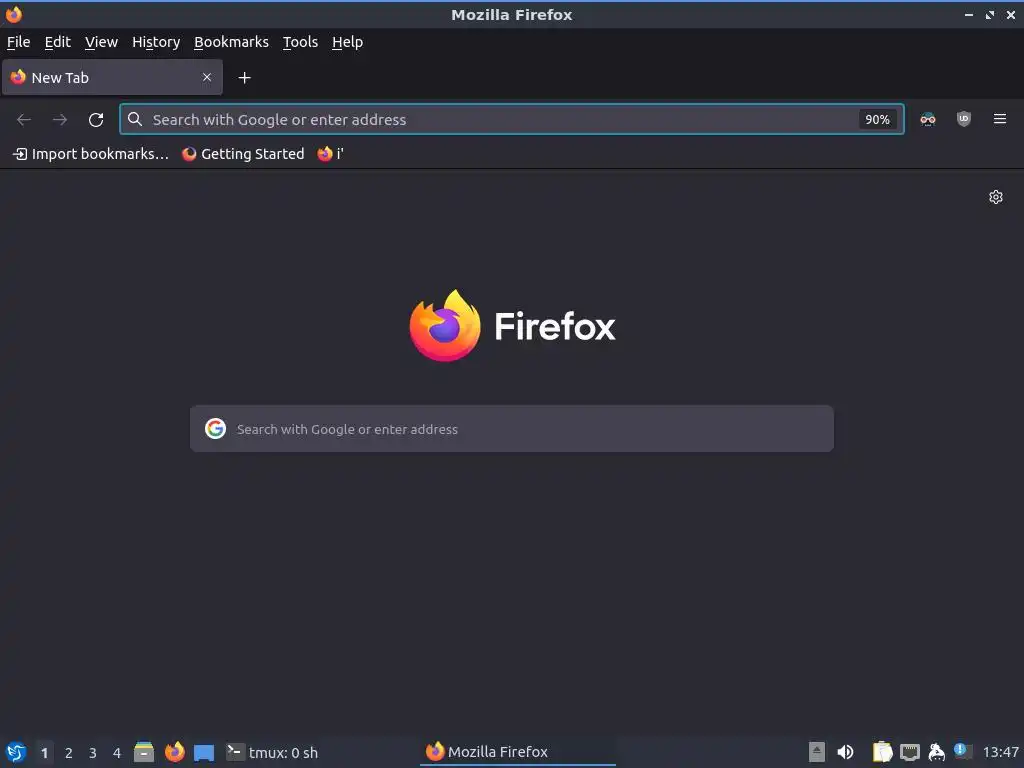1024x768 pixels.
Task: Click the Firefox logo on new tab page
Action: pos(512,325)
